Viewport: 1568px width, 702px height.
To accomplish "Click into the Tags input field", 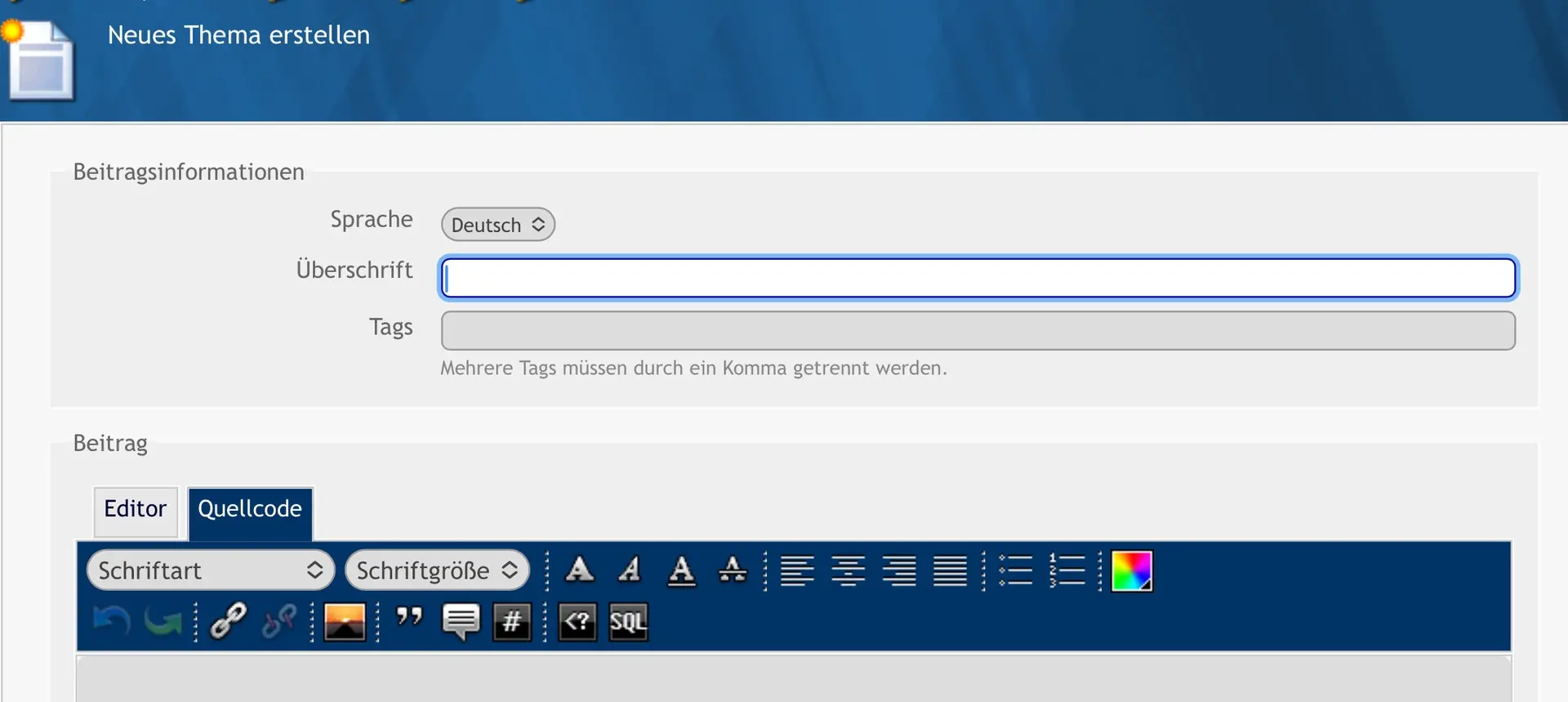I will pos(978,330).
